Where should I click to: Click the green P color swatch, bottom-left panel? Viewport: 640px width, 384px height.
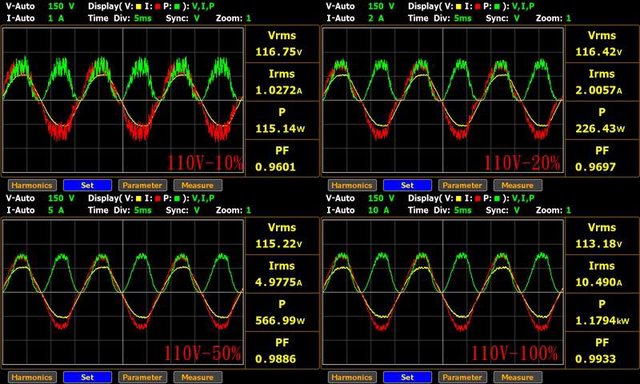point(177,199)
